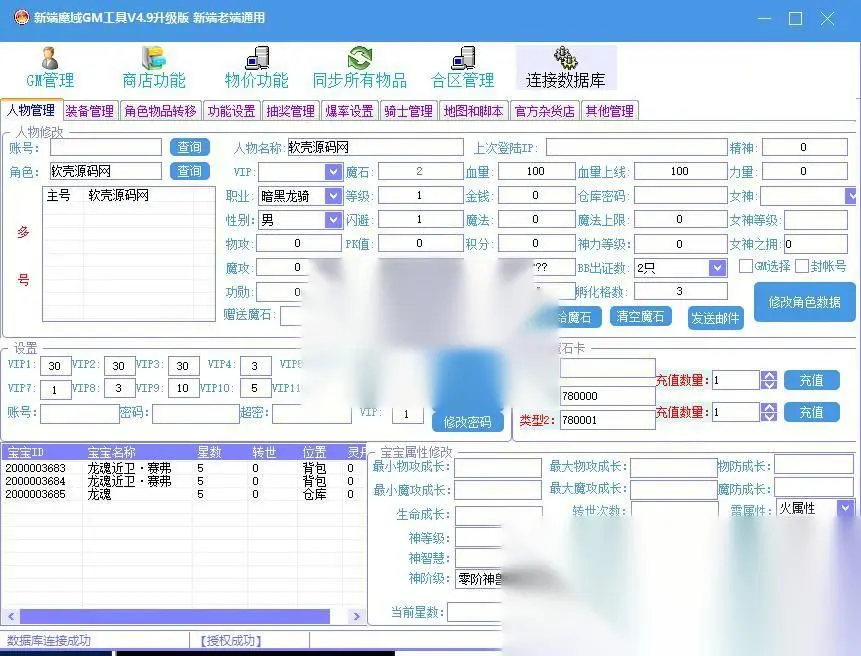The image size is (861, 656).
Task: Click the 人物名称 input field
Action: pos(376,147)
